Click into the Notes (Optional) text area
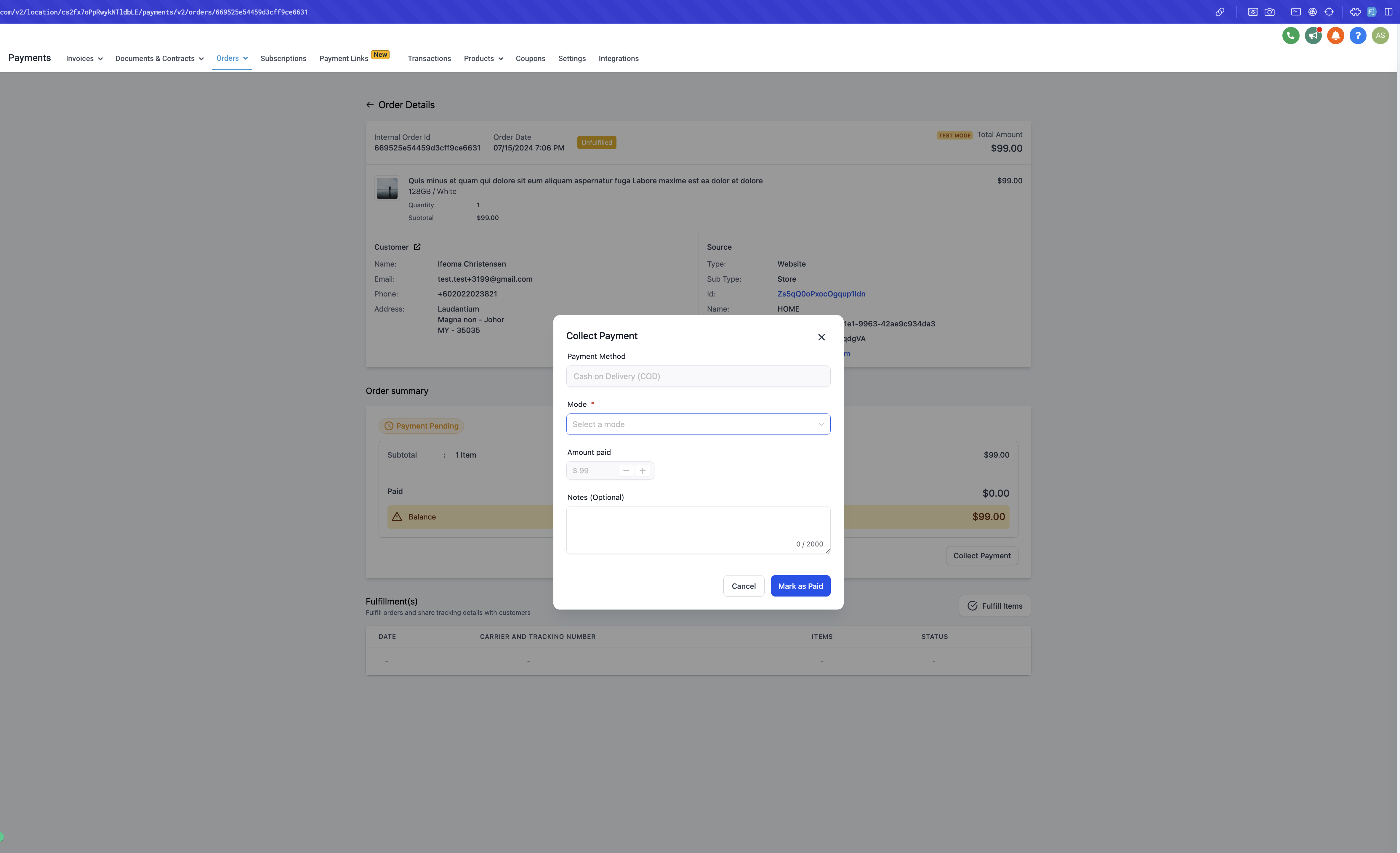This screenshot has height=853, width=1400. 698,530
